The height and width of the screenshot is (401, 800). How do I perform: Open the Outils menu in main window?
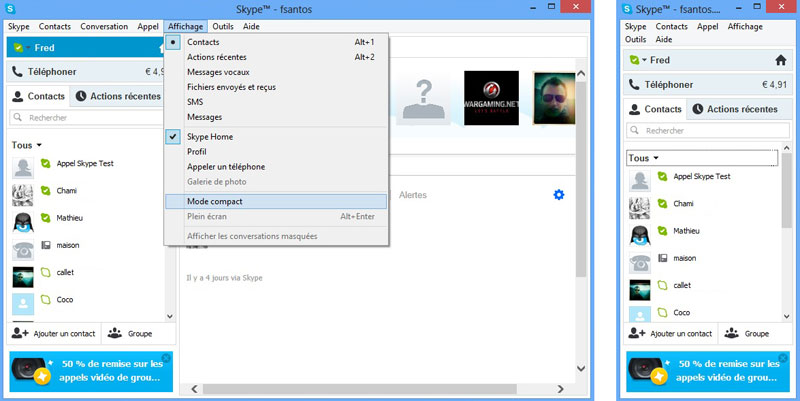(x=223, y=26)
